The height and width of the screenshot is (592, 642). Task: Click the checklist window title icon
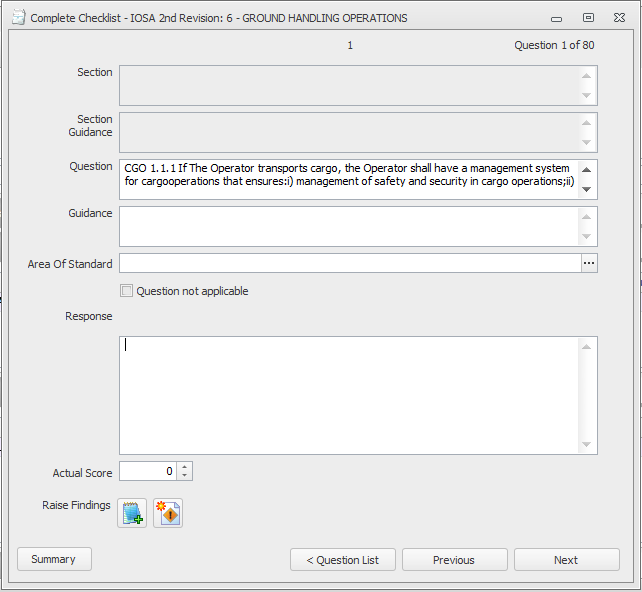pos(18,18)
